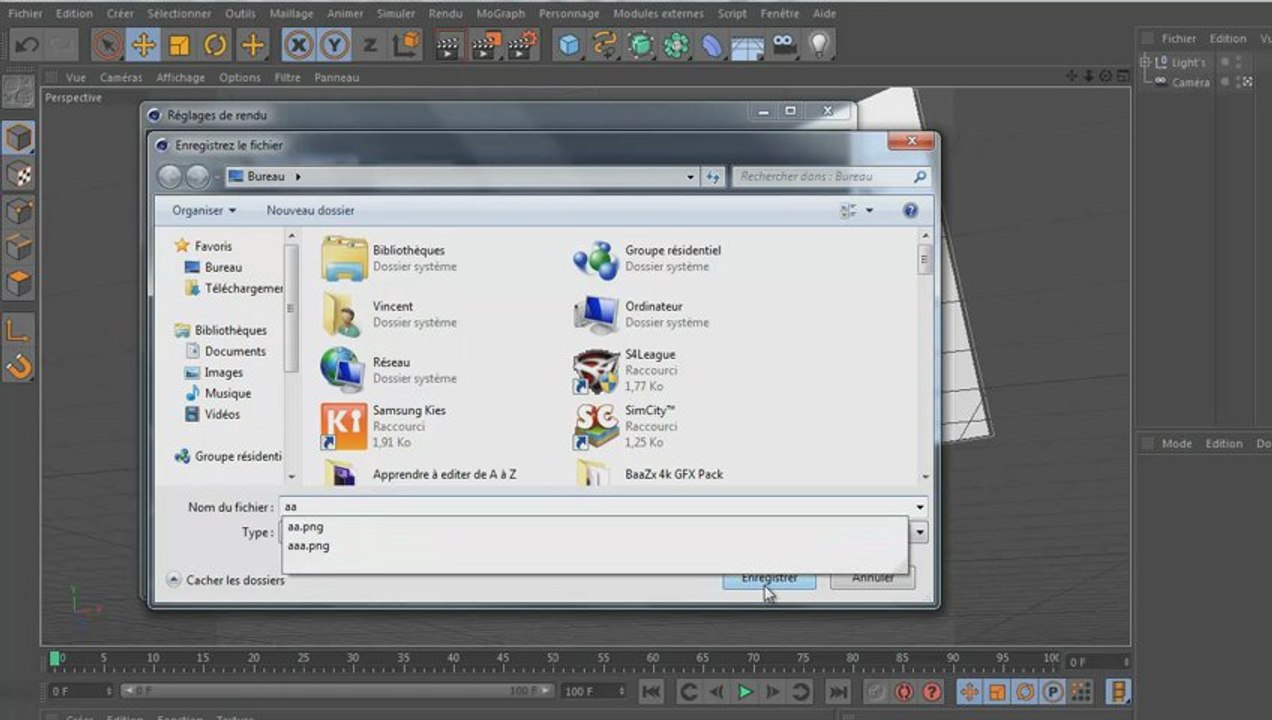The height and width of the screenshot is (720, 1272).
Task: Toggle the X axis lock
Action: [x=298, y=45]
